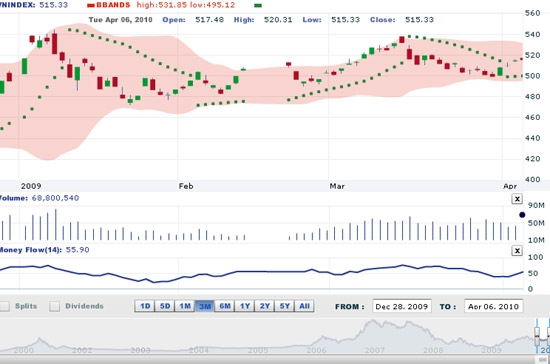This screenshot has height=364, width=550.
Task: Select the 1Y range button
Action: (x=245, y=306)
